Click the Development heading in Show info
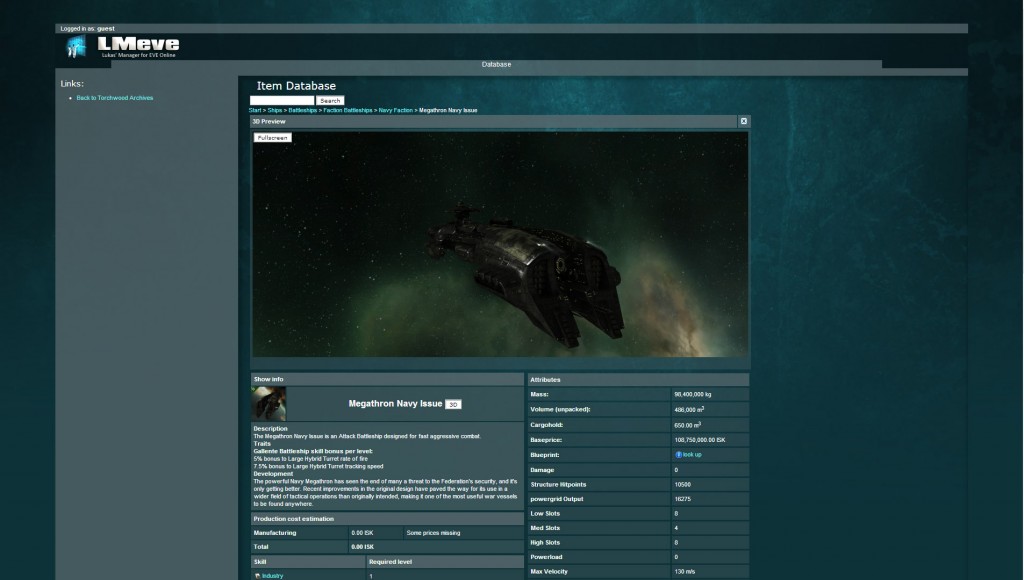Screen dimensions: 1024x580 [x=273, y=474]
